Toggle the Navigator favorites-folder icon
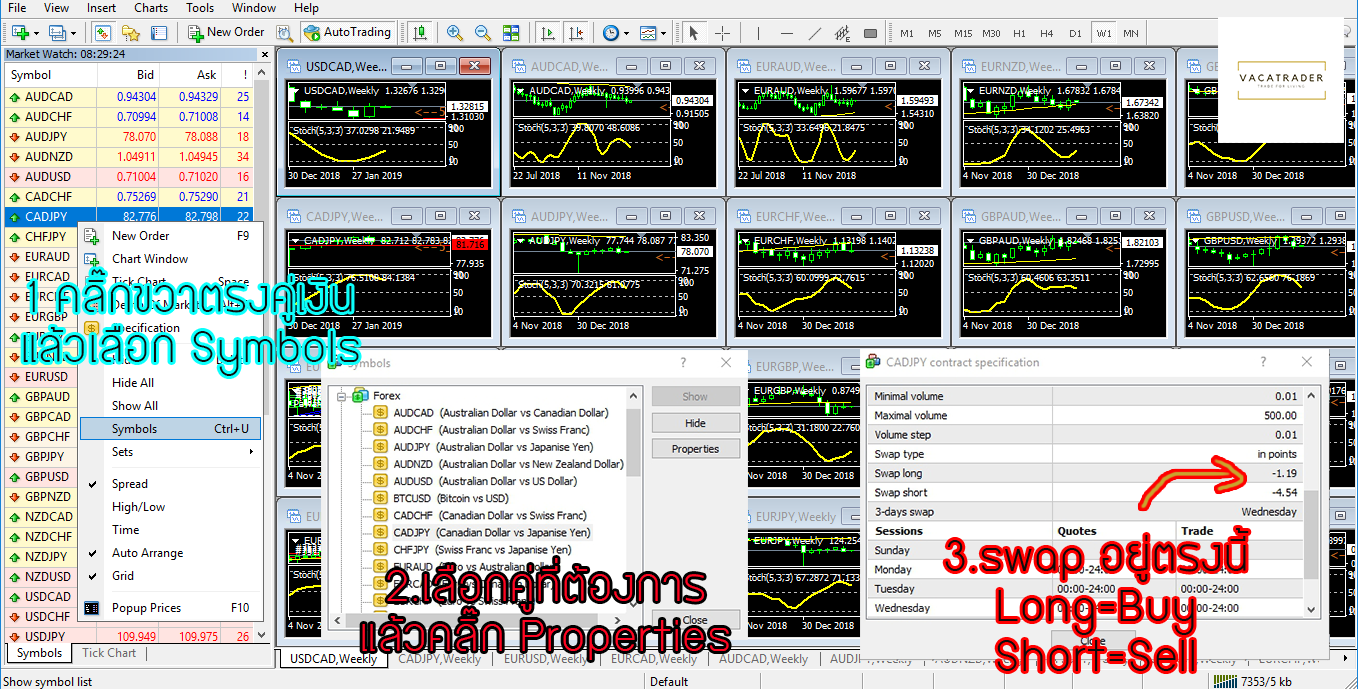Screen dimensions: 1358x689 click(x=131, y=32)
